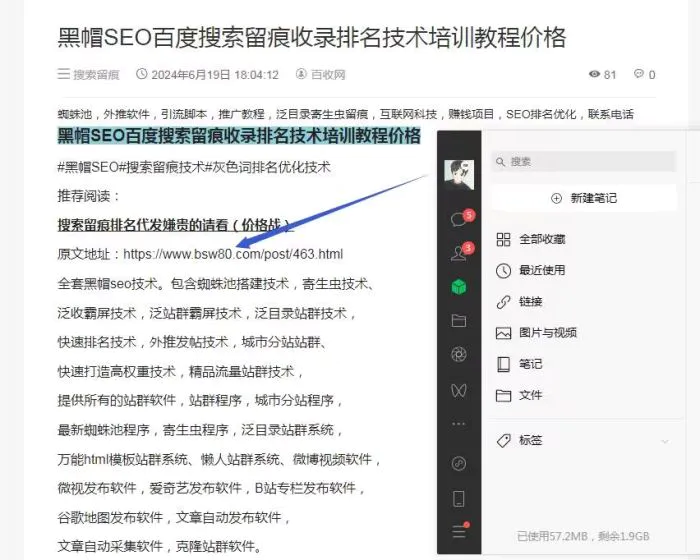Select the green favorites cube icon
700x560 pixels.
point(459,287)
